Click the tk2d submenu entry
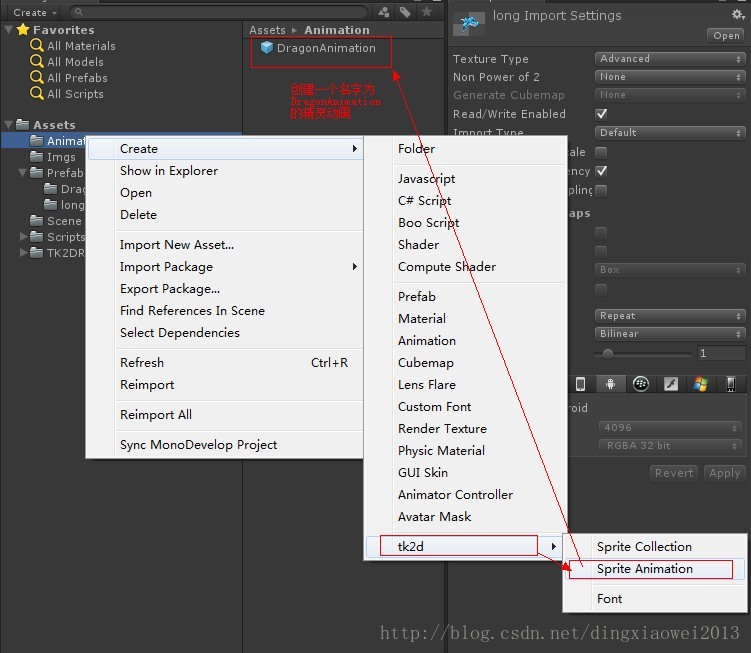The height and width of the screenshot is (653, 751). point(464,546)
